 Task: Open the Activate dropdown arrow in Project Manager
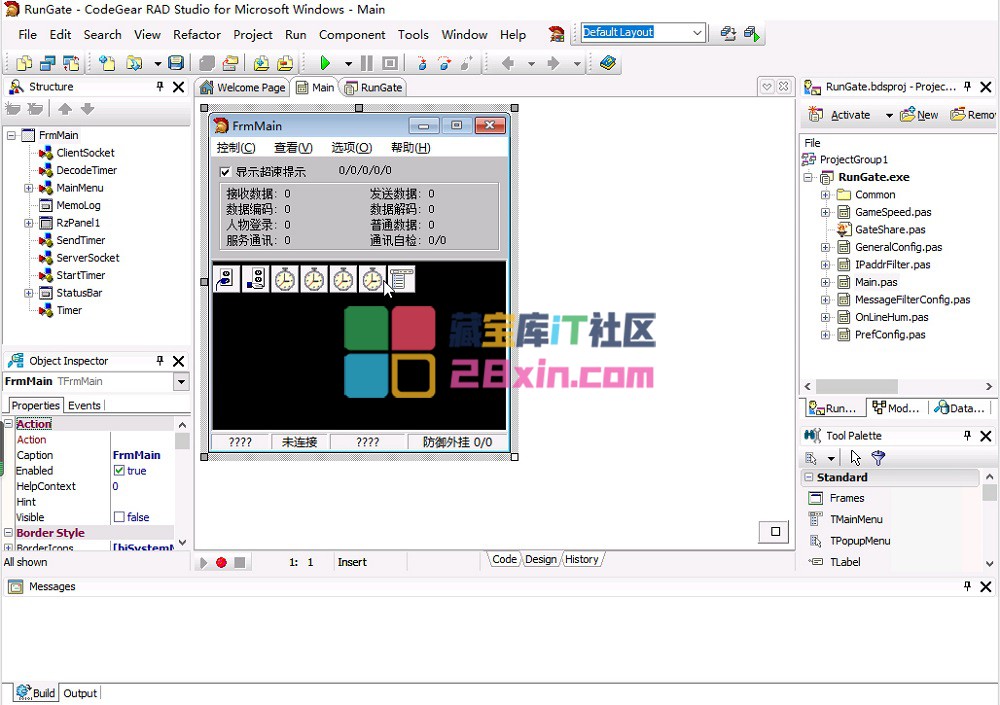tap(889, 115)
